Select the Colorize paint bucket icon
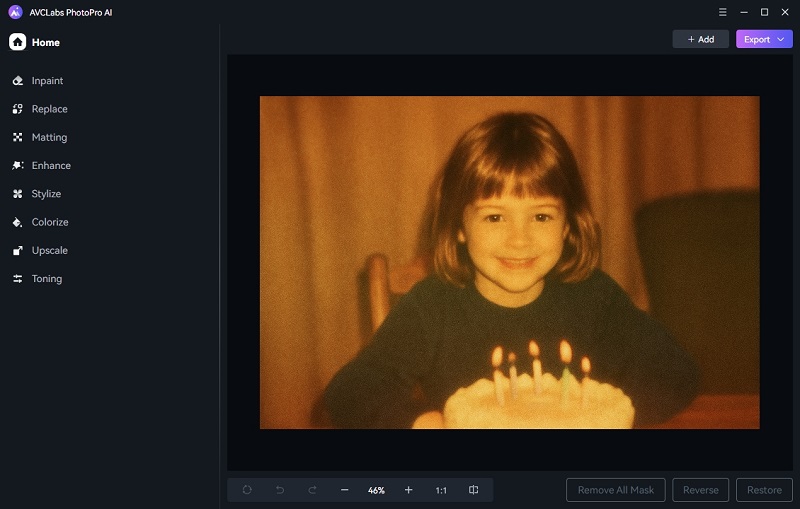This screenshot has width=800, height=509. 18,222
